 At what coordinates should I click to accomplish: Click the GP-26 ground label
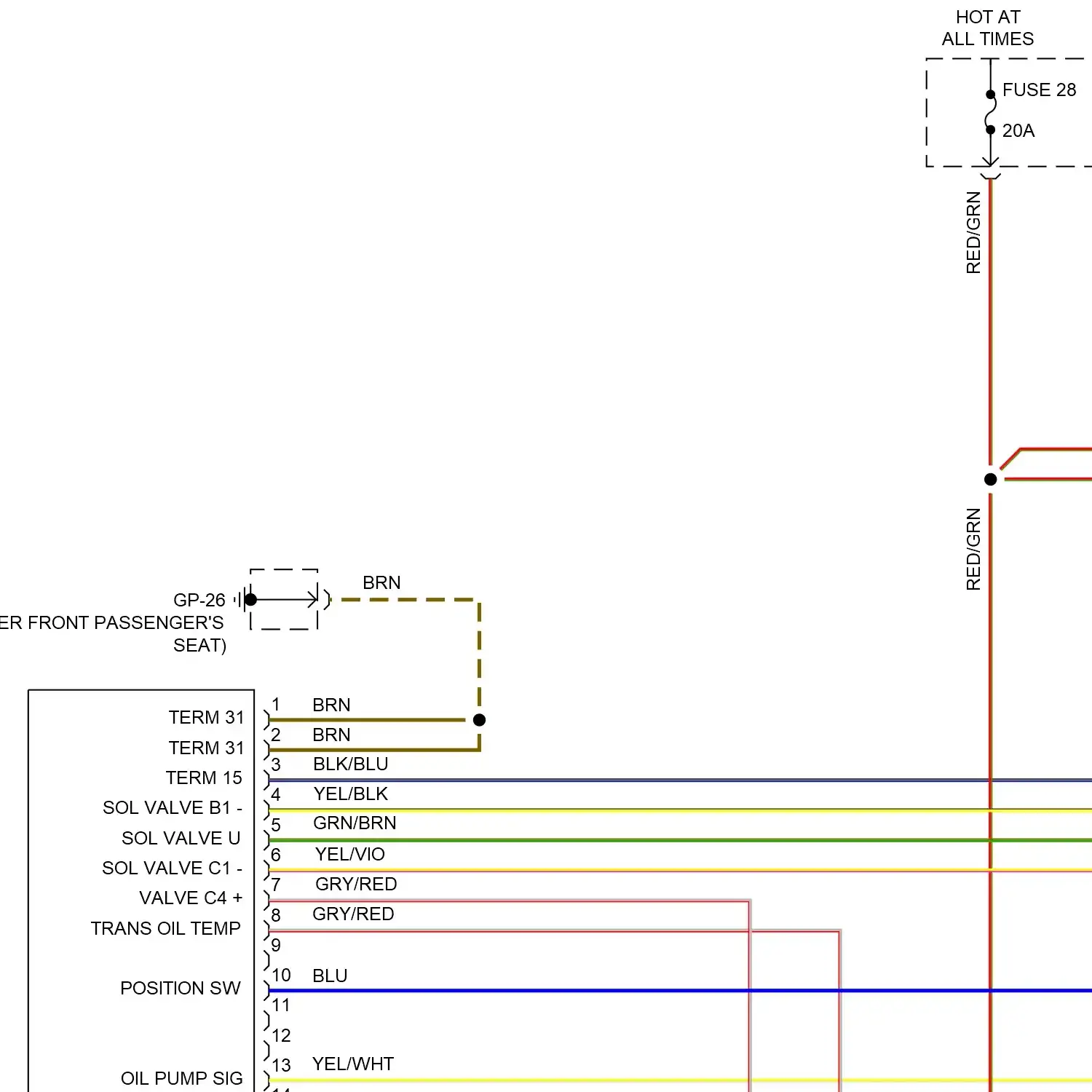(199, 600)
